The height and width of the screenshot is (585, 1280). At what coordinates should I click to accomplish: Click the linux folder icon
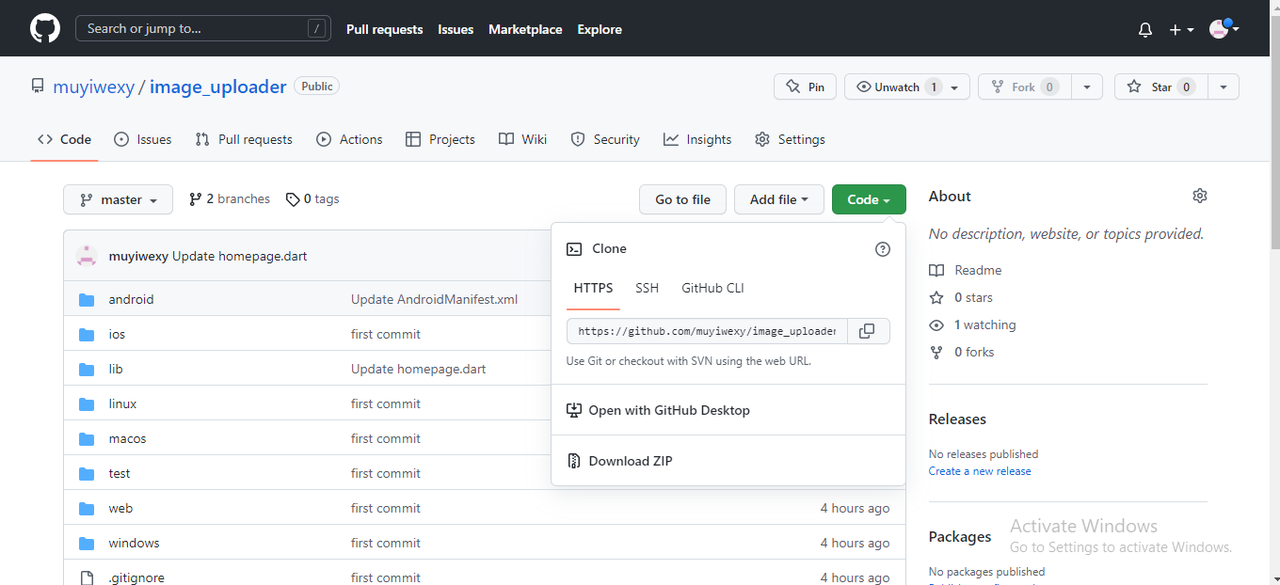tap(87, 404)
